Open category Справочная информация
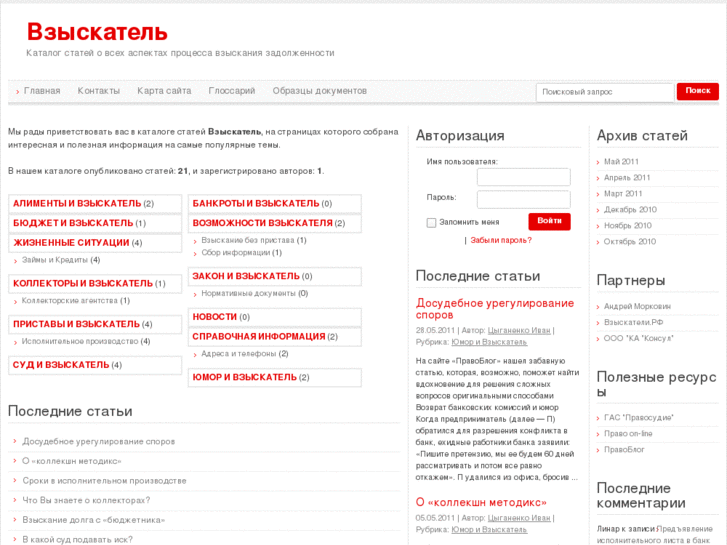The image size is (727, 545). 259,336
